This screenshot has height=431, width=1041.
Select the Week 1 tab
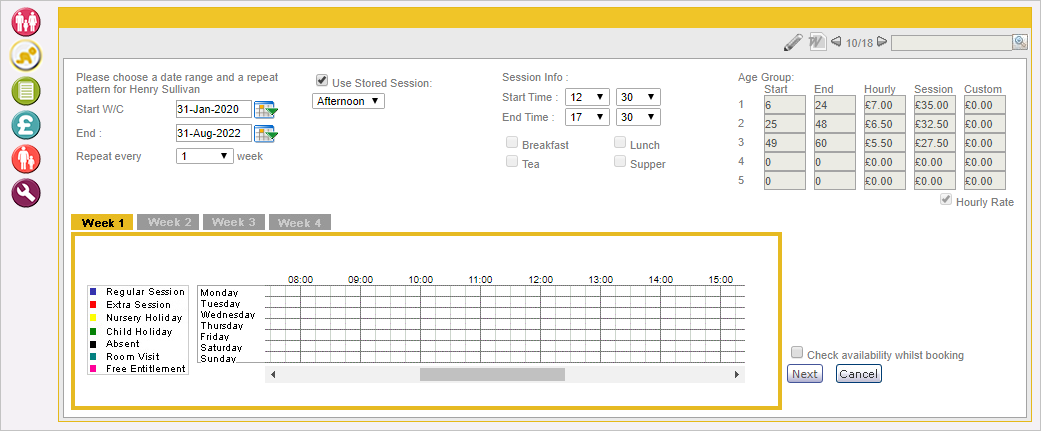pos(102,222)
